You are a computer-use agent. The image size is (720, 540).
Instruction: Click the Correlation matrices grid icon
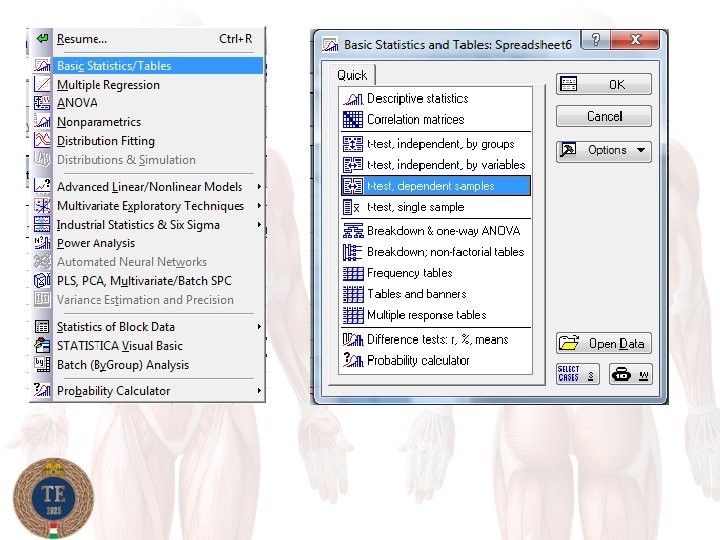(353, 119)
